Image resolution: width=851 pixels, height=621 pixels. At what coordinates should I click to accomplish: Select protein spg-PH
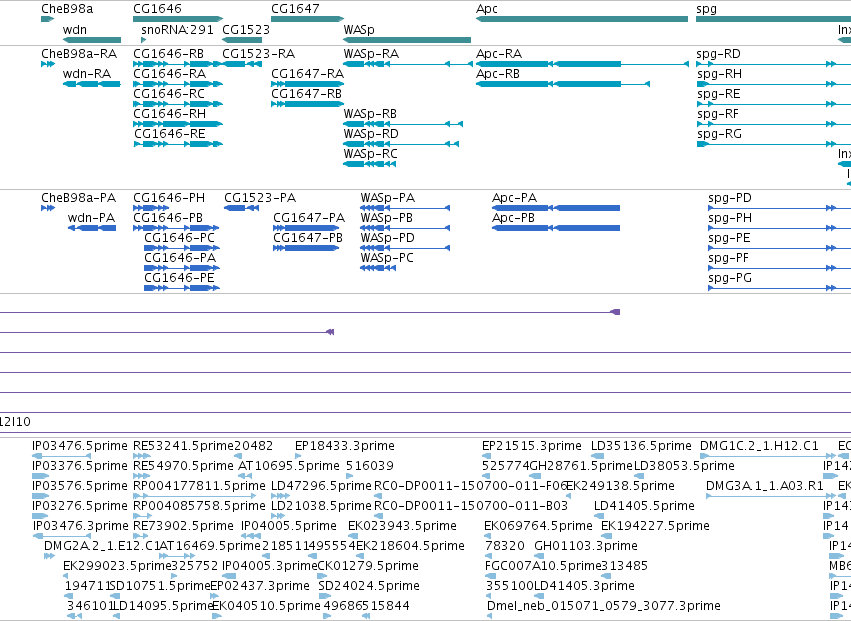click(730, 218)
